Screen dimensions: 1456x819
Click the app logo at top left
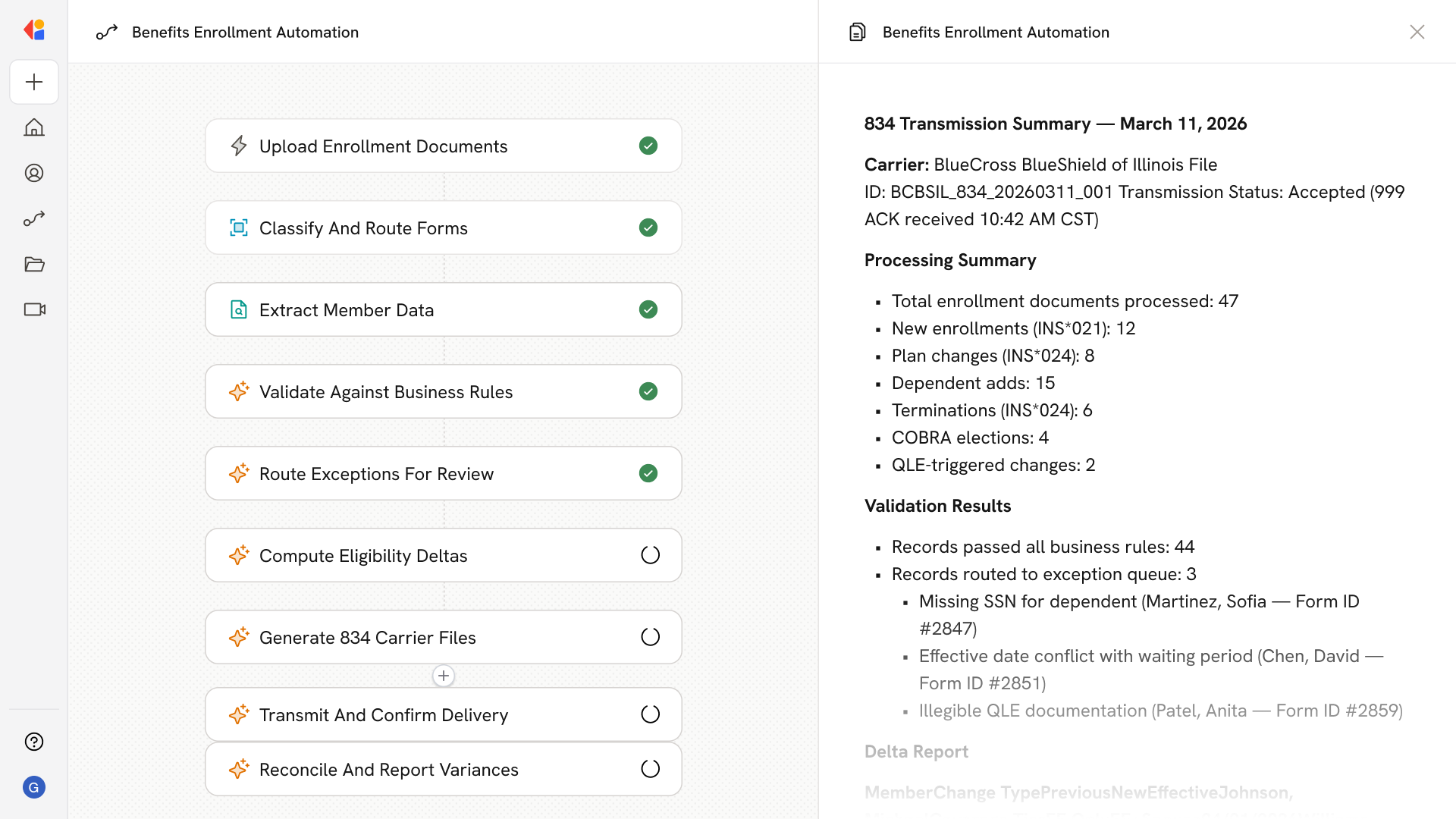pyautogui.click(x=34, y=30)
